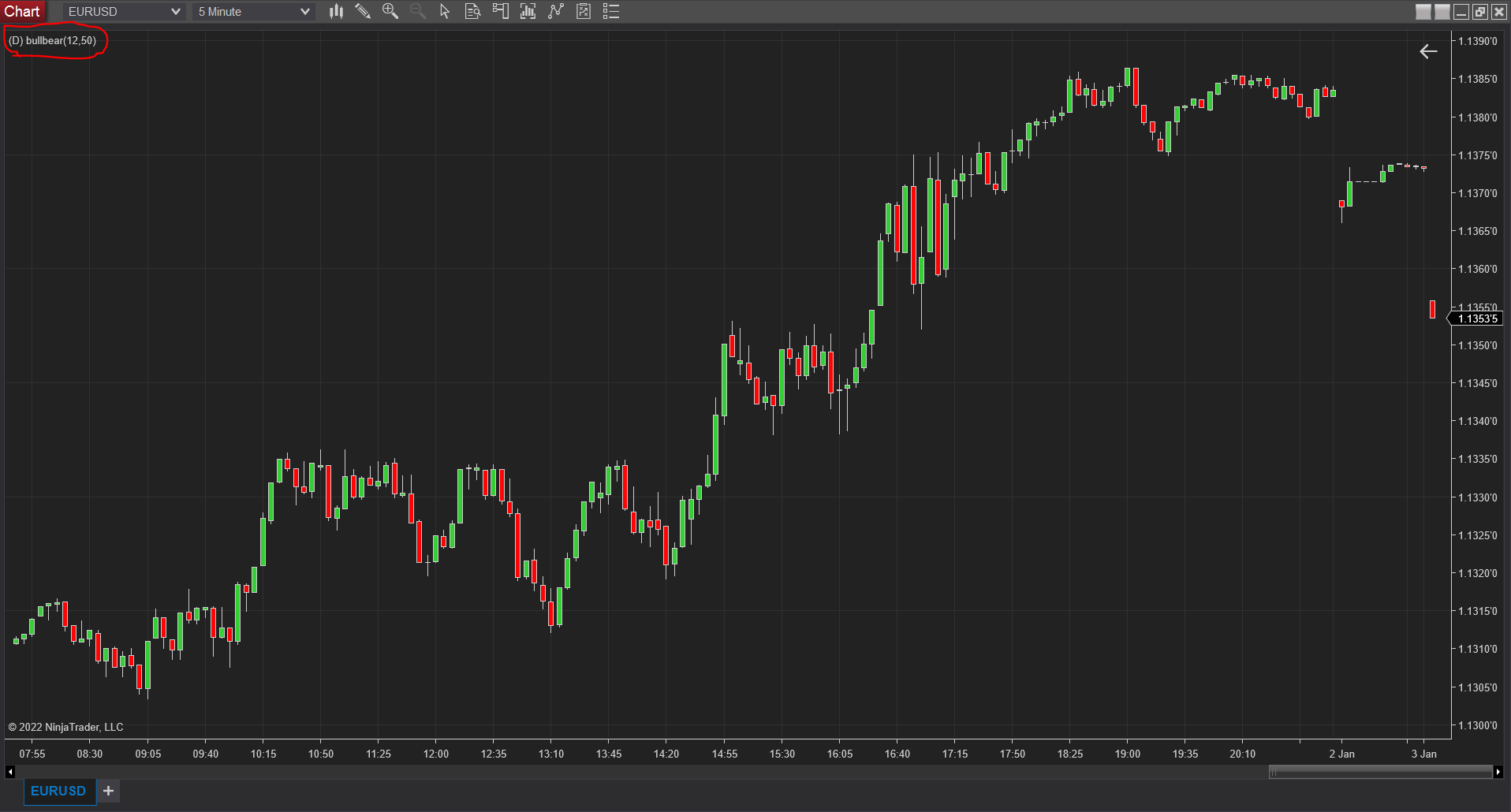Image resolution: width=1511 pixels, height=812 pixels.
Task: Click the 12:00 time axis label
Action: [436, 754]
